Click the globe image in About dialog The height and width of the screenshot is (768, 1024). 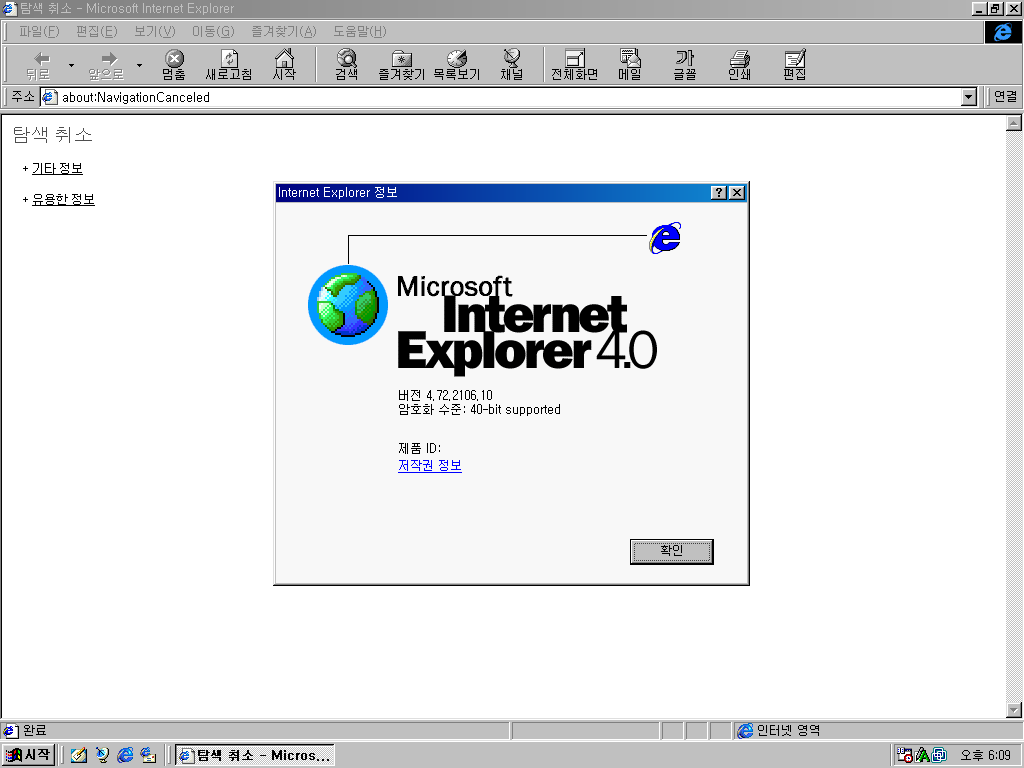(347, 305)
